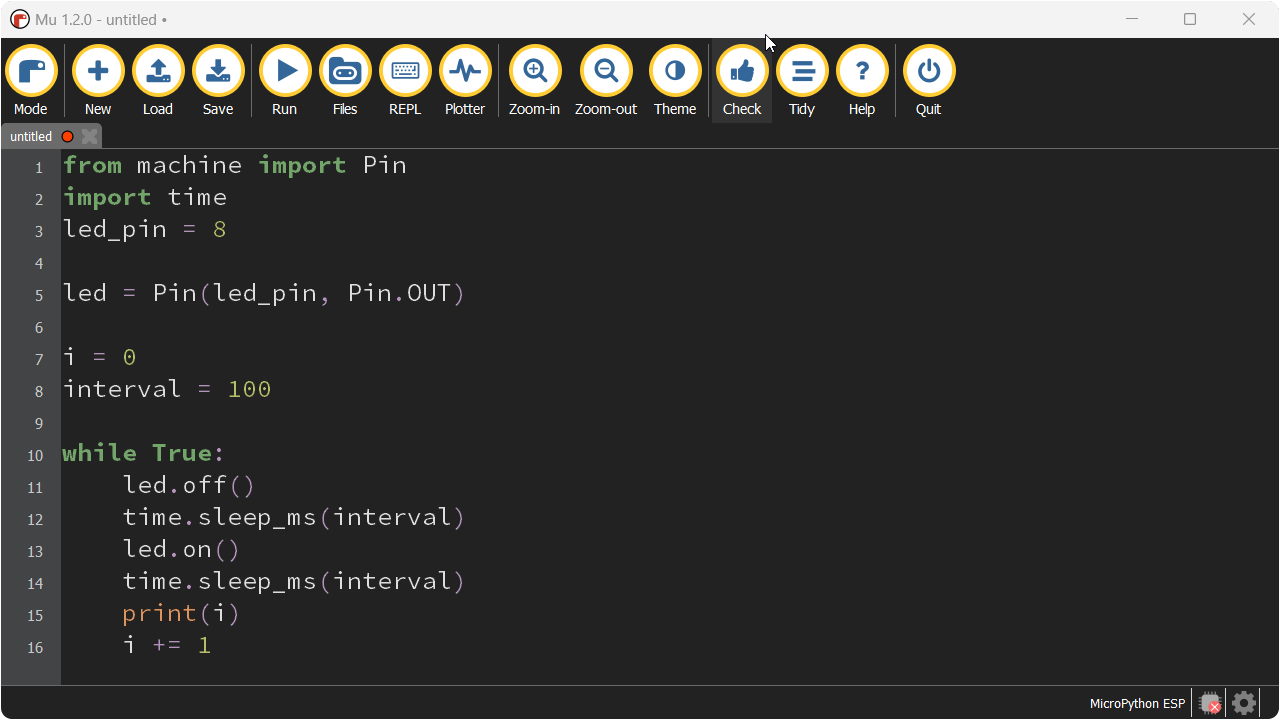Open the admin gear in the status bar
The image size is (1280, 720).
click(1243, 703)
